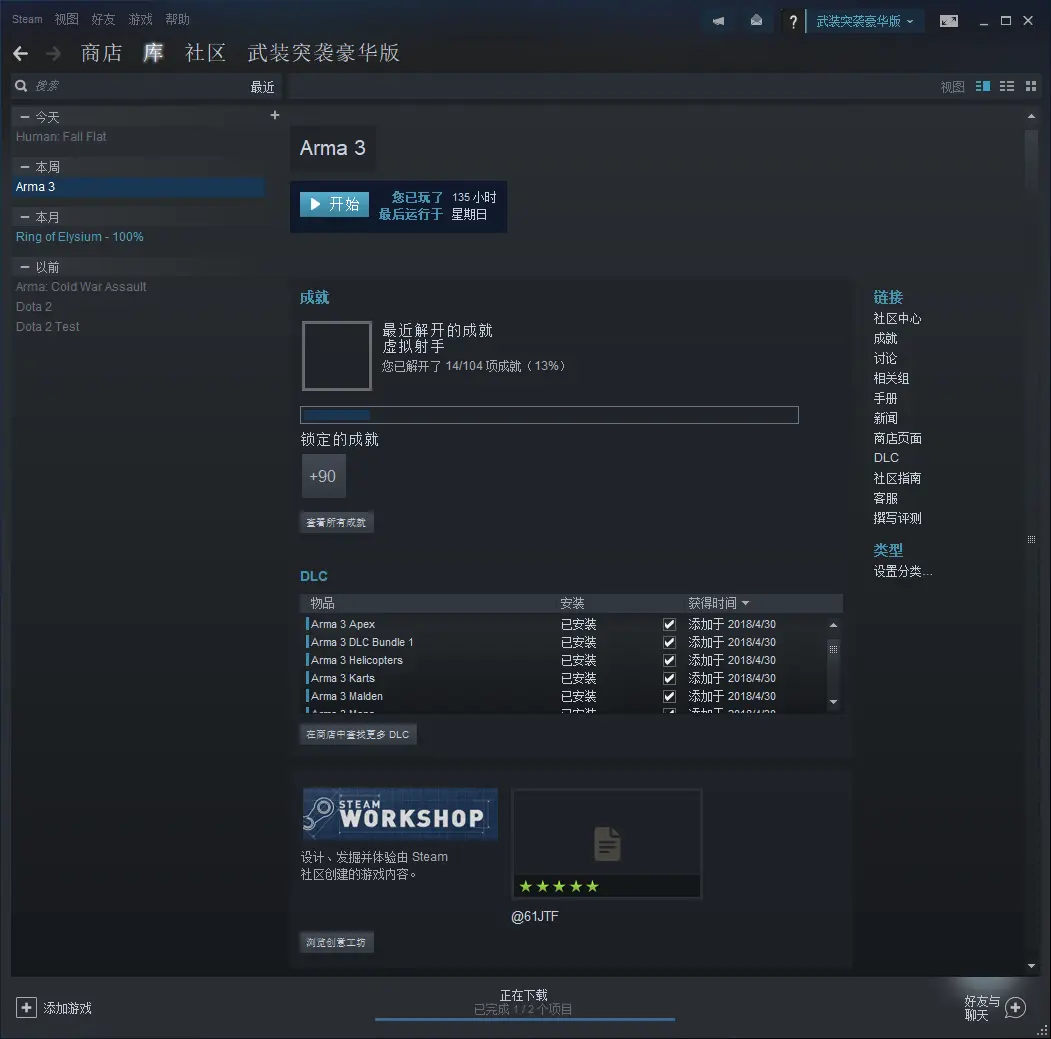Image resolution: width=1051 pixels, height=1039 pixels.
Task: Collapse the 本月 group
Action: click(25, 217)
